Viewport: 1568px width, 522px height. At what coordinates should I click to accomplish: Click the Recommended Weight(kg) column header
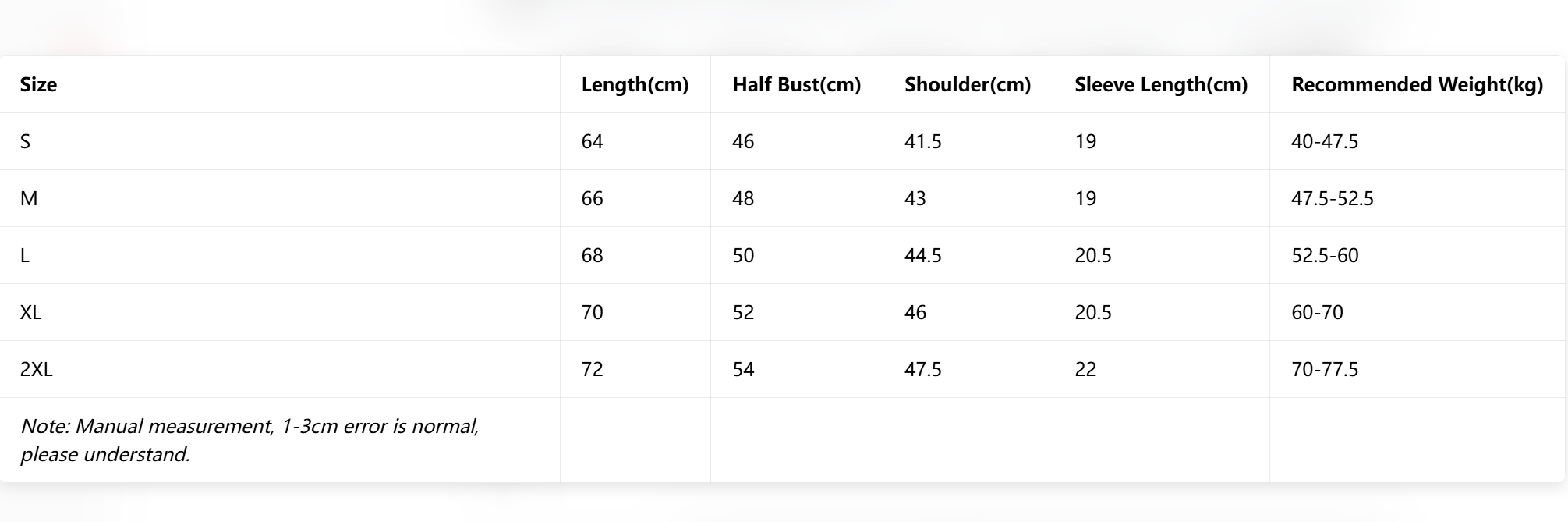click(1417, 84)
